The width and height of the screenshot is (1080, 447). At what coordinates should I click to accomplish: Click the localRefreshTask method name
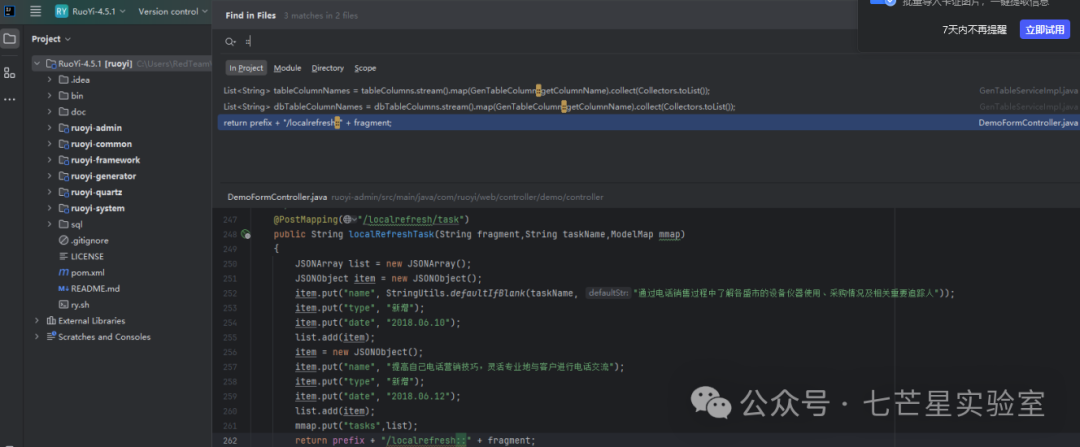[x=391, y=235]
